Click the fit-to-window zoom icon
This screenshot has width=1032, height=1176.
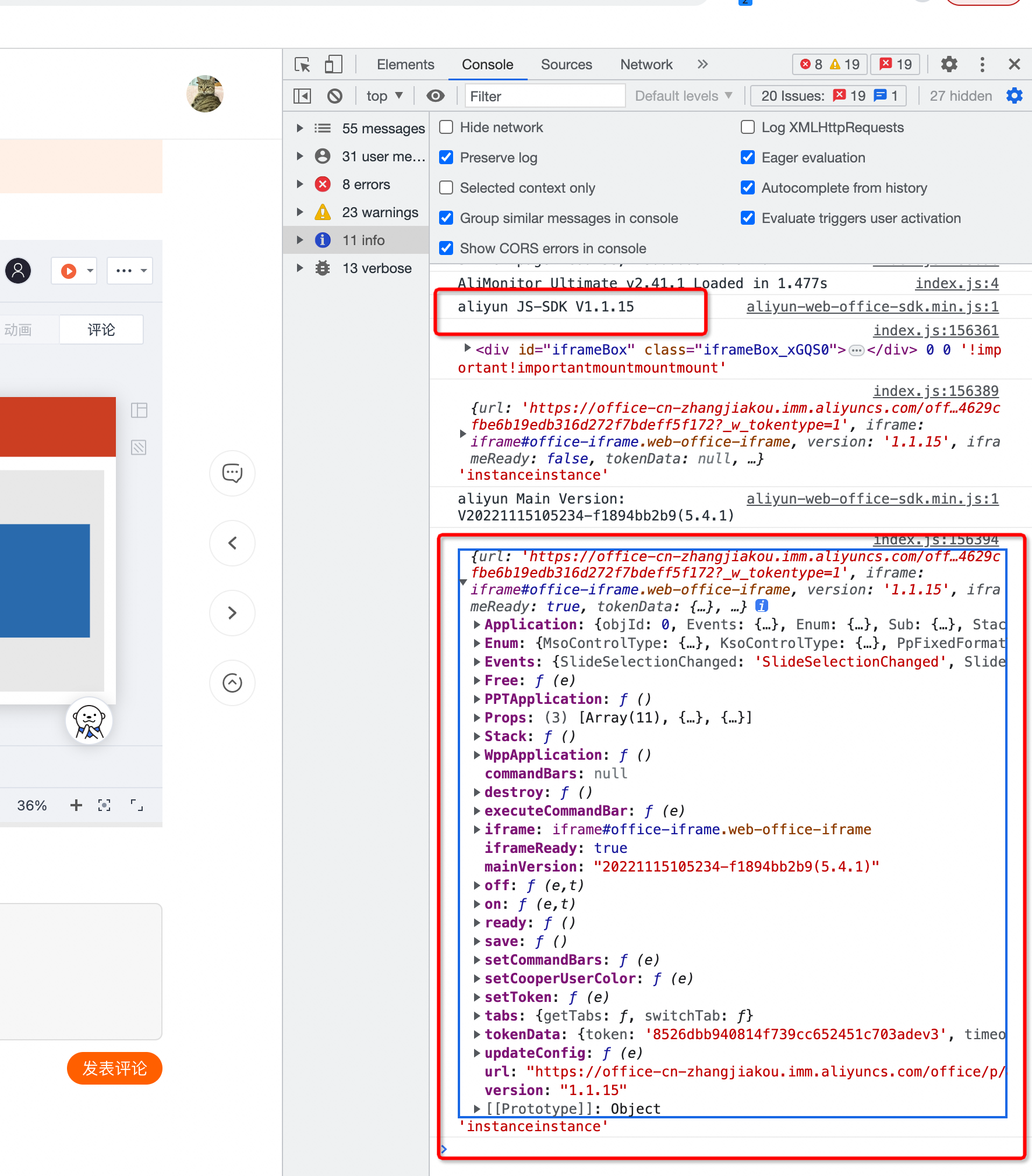tap(104, 805)
